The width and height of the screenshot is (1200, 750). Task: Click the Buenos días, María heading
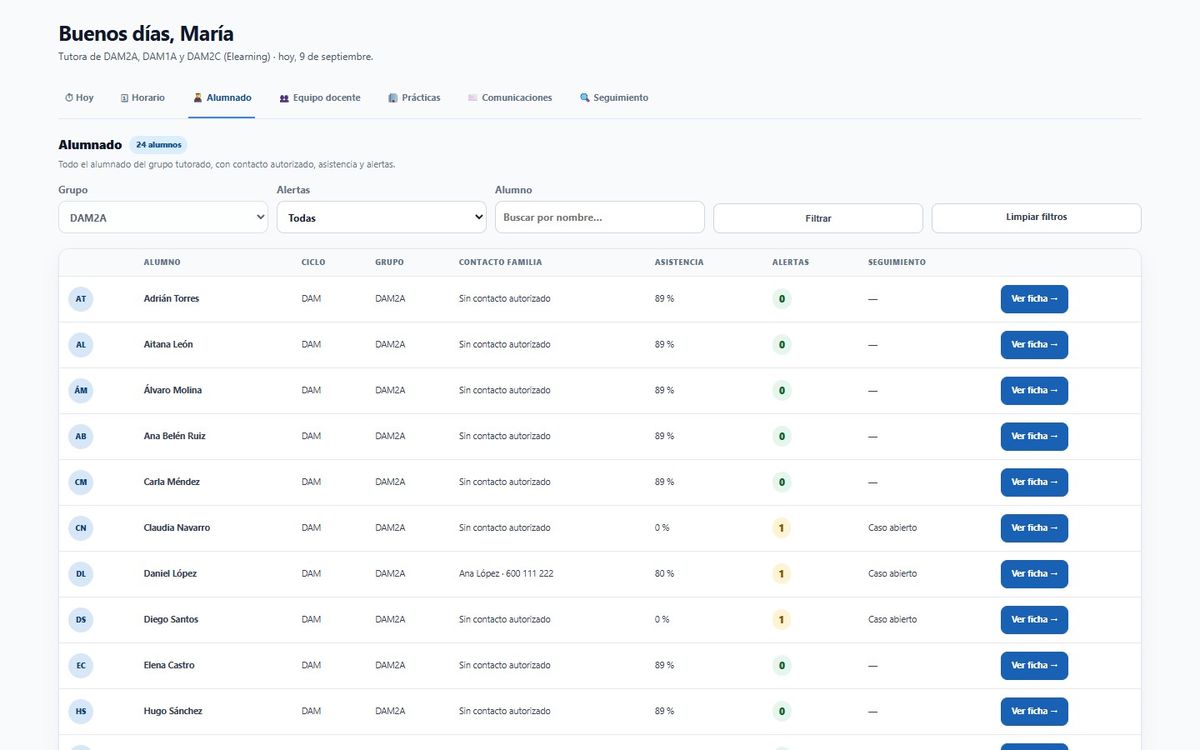coord(146,34)
